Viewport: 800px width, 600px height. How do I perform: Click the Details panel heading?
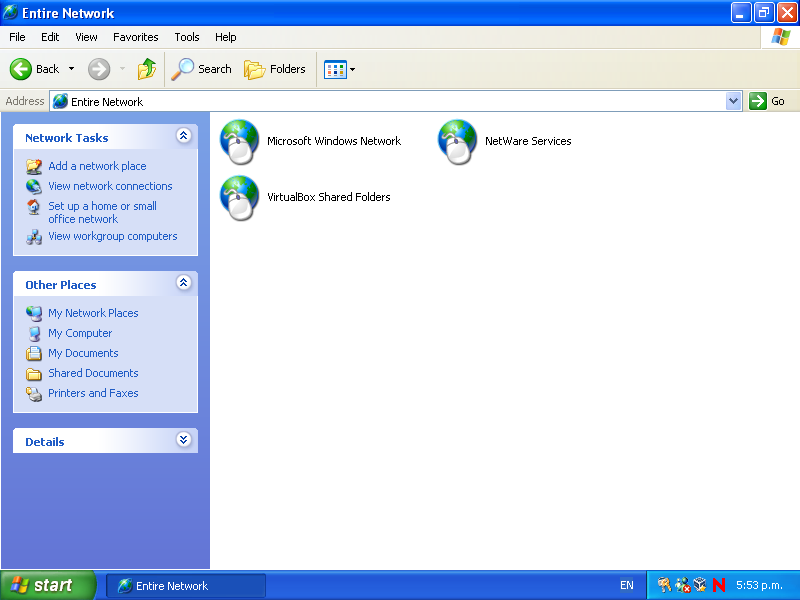(45, 442)
